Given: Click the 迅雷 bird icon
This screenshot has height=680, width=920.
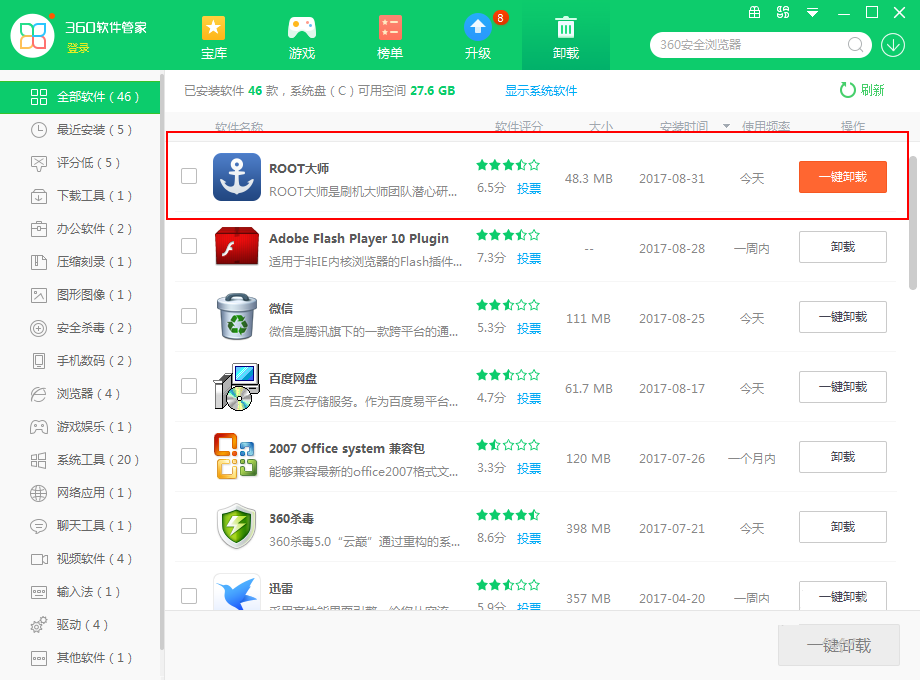Looking at the screenshot, I should coord(236,591).
